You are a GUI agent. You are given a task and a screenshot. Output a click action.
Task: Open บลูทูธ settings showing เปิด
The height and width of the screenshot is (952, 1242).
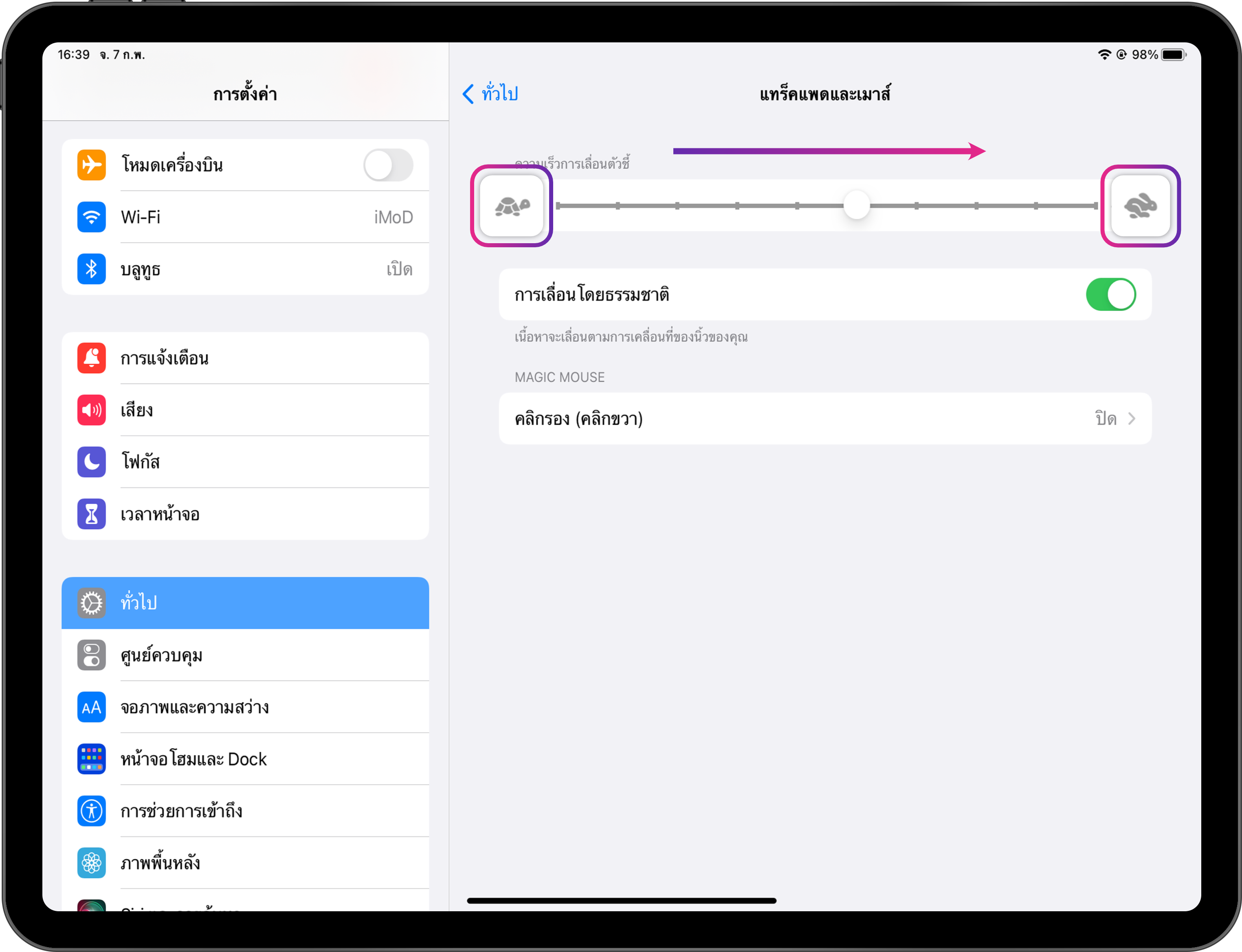coord(245,268)
